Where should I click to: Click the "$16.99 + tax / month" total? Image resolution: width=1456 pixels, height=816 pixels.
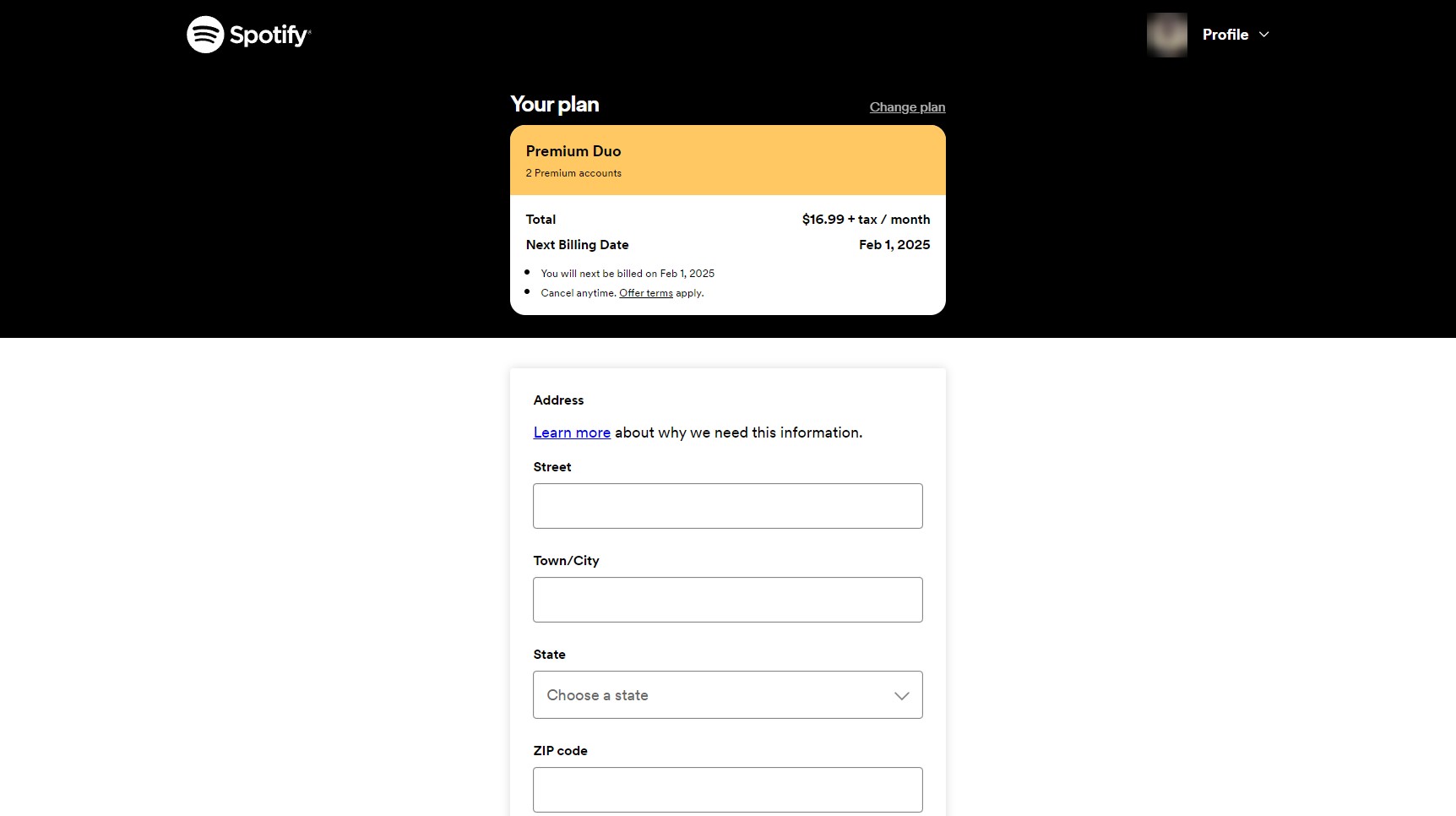click(x=866, y=219)
